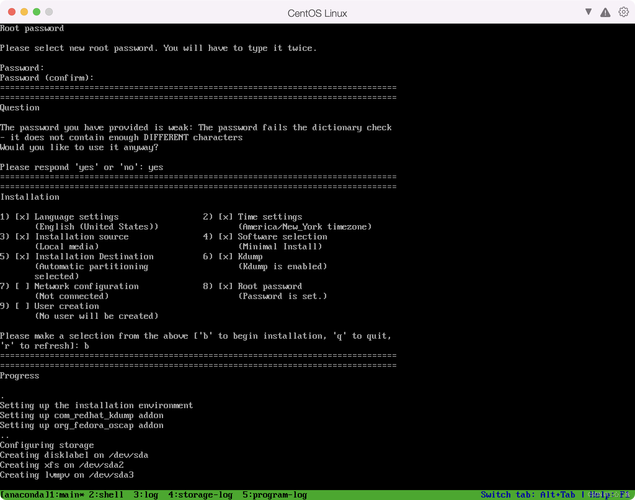Image resolution: width=635 pixels, height=500 pixels.
Task: Switch to the 2:shell tab
Action: point(107,494)
